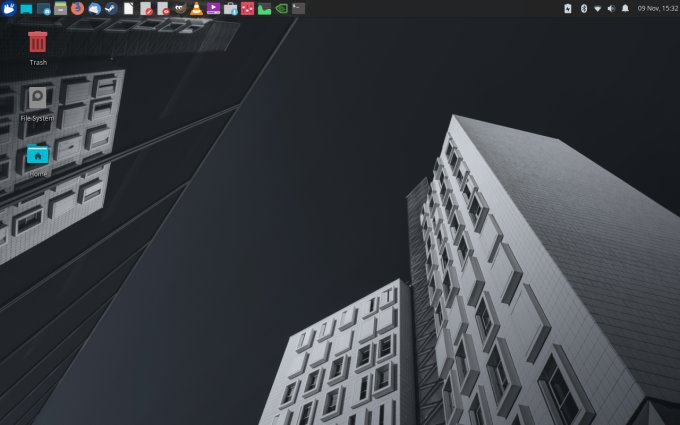Launch GIMP image editor
This screenshot has height=425, width=680.
pos(179,8)
